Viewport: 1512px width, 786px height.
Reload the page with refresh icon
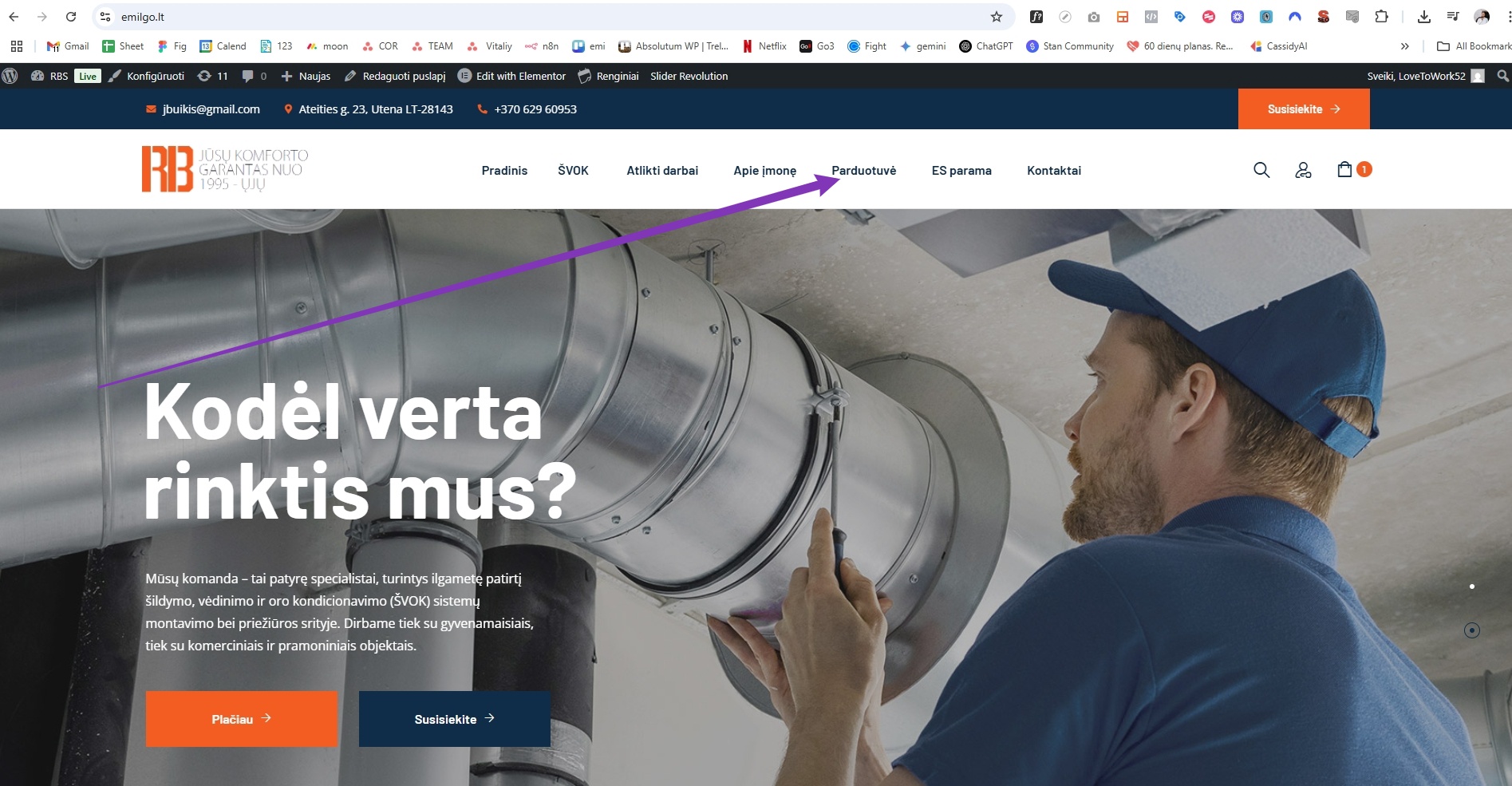(x=71, y=17)
